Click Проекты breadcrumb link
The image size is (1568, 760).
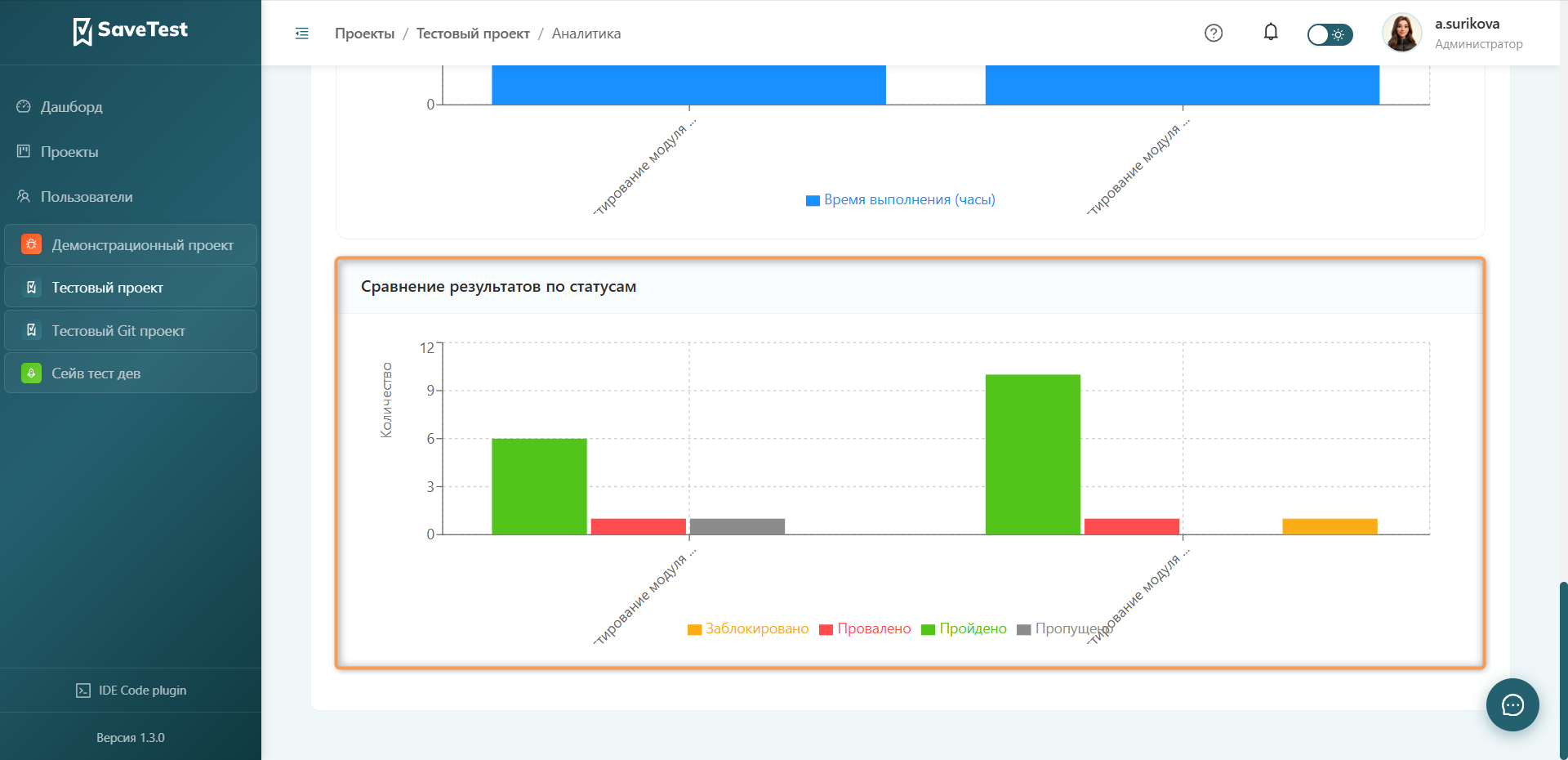coord(364,34)
